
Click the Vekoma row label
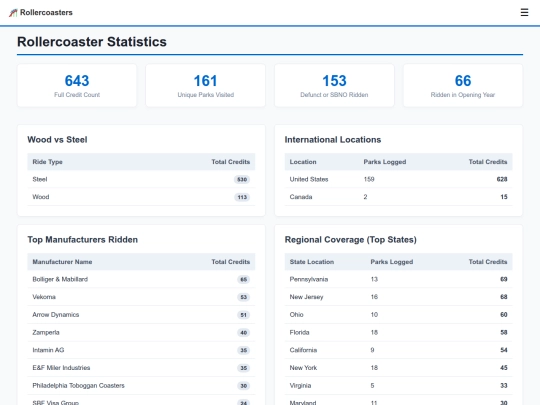(44, 297)
